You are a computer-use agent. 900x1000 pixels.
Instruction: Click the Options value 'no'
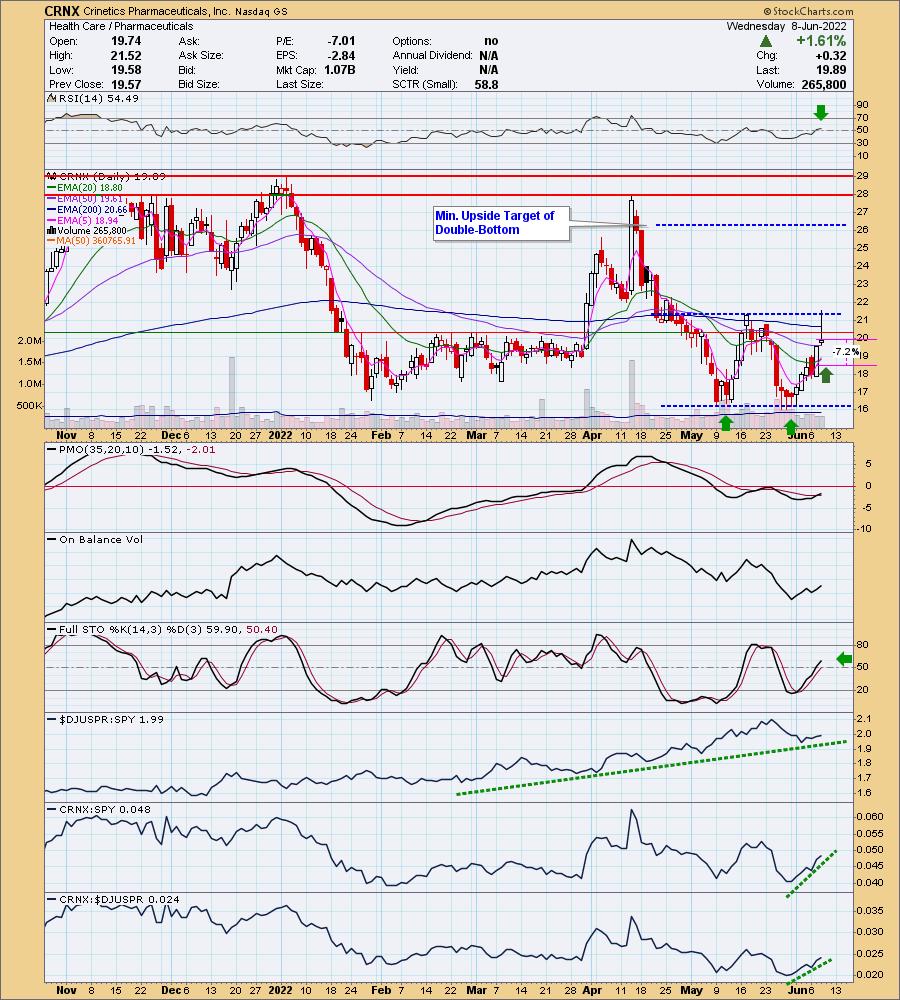[491, 41]
